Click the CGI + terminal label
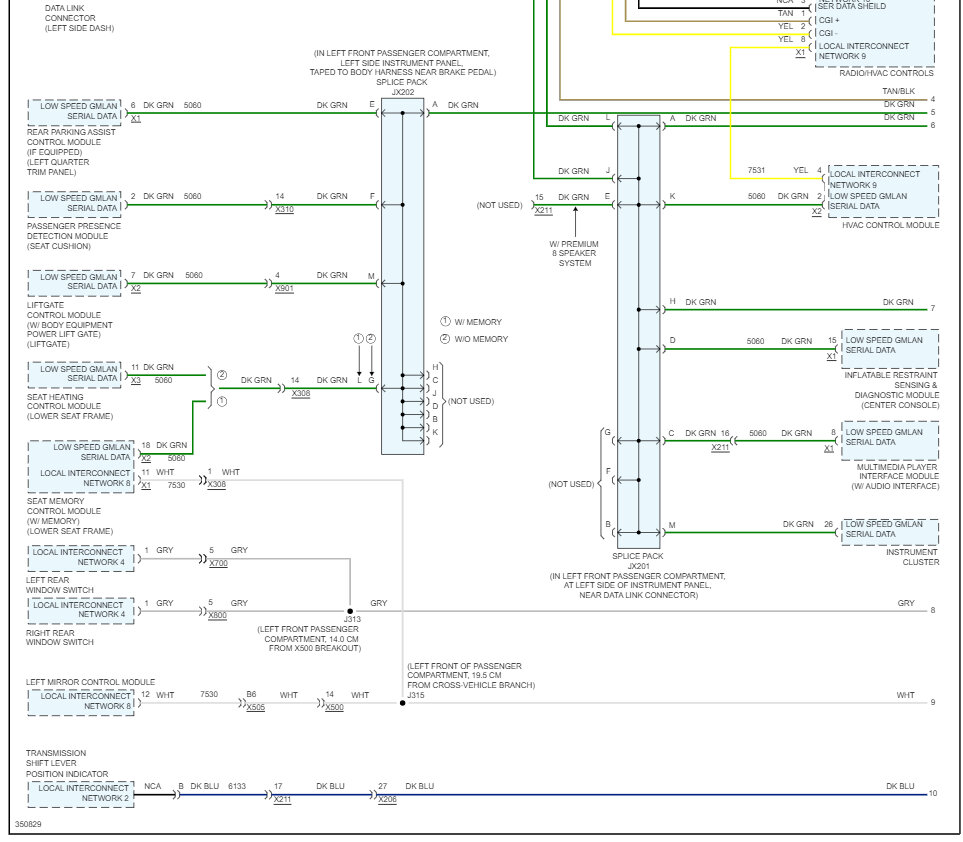Viewport: 963px width, 842px height. (x=828, y=20)
